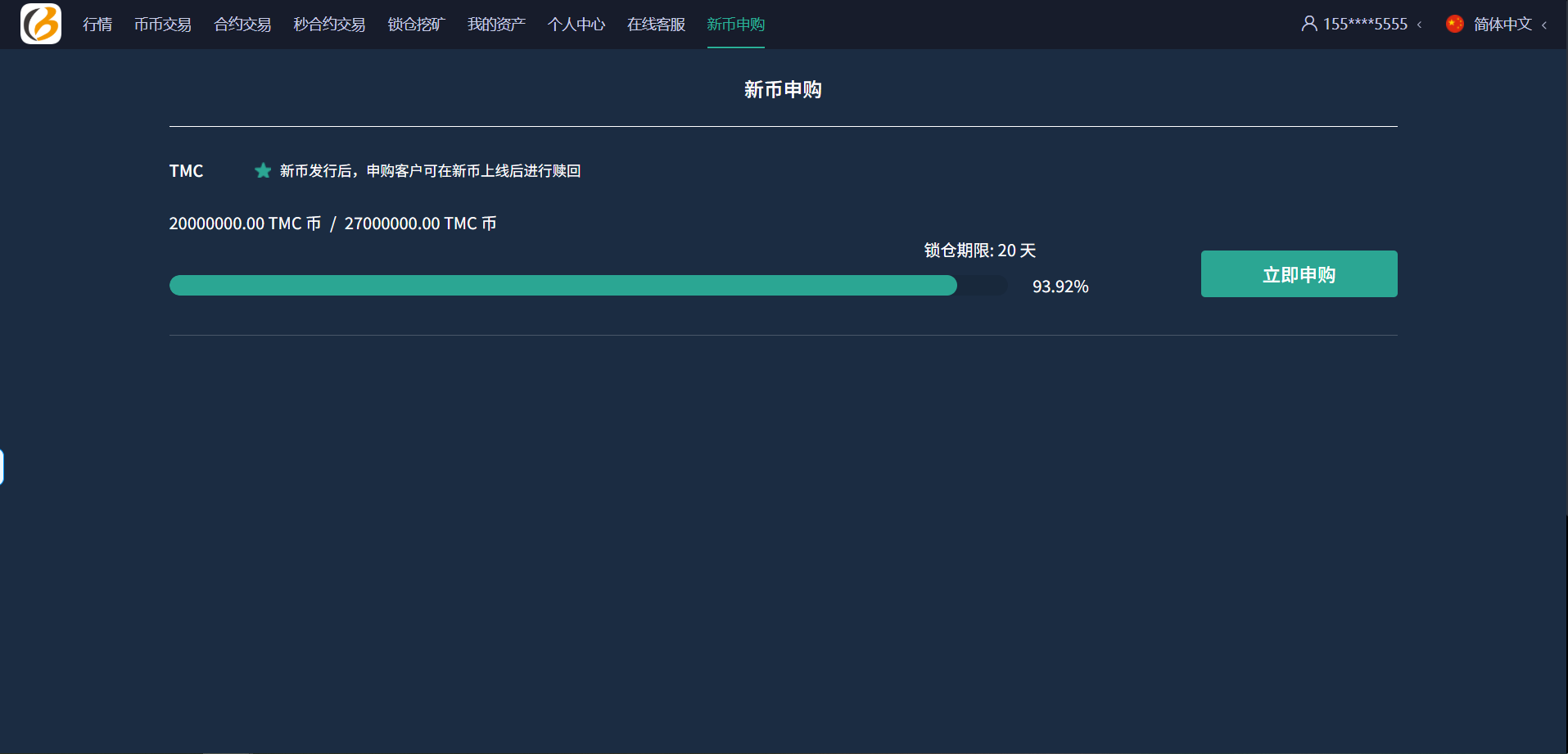Screen dimensions: 1568x754
Task: Open the 行情 menu item
Action: point(97,25)
